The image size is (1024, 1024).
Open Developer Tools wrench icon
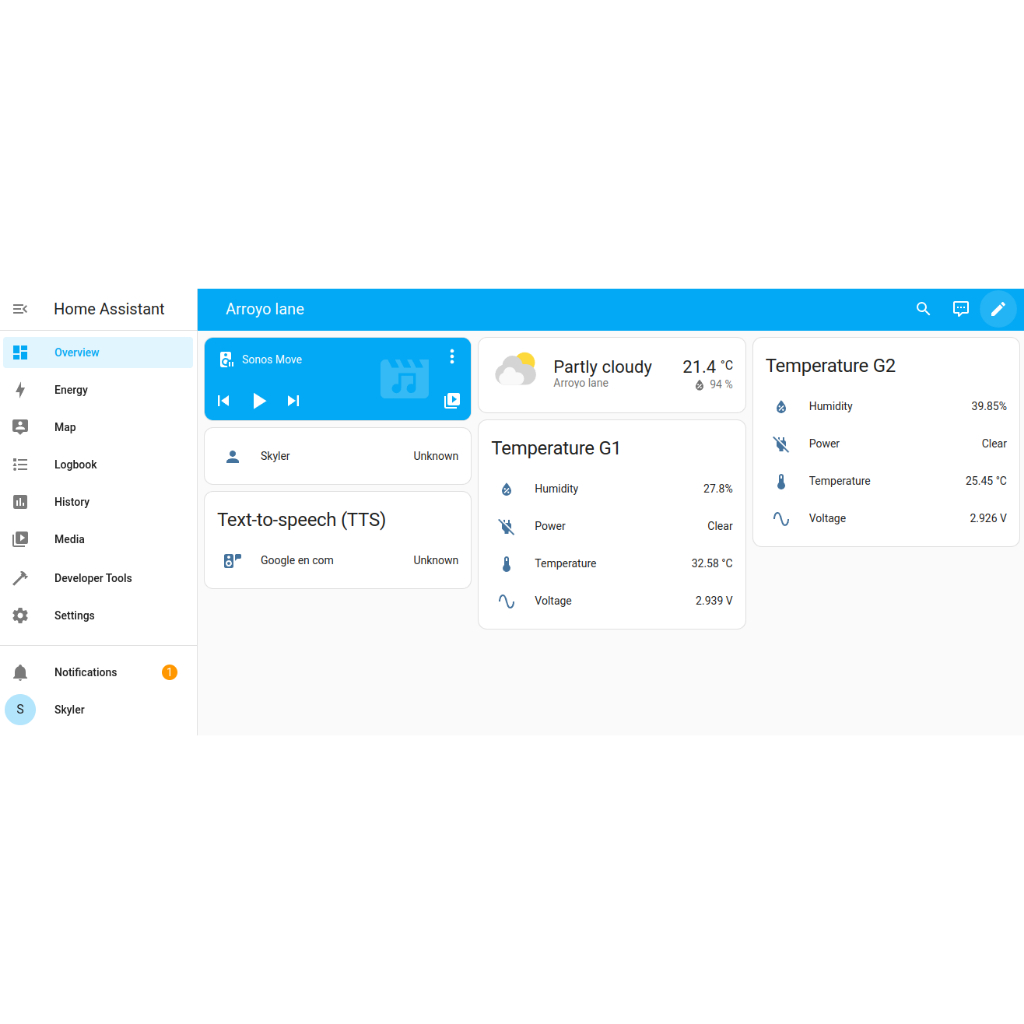pyautogui.click(x=20, y=577)
